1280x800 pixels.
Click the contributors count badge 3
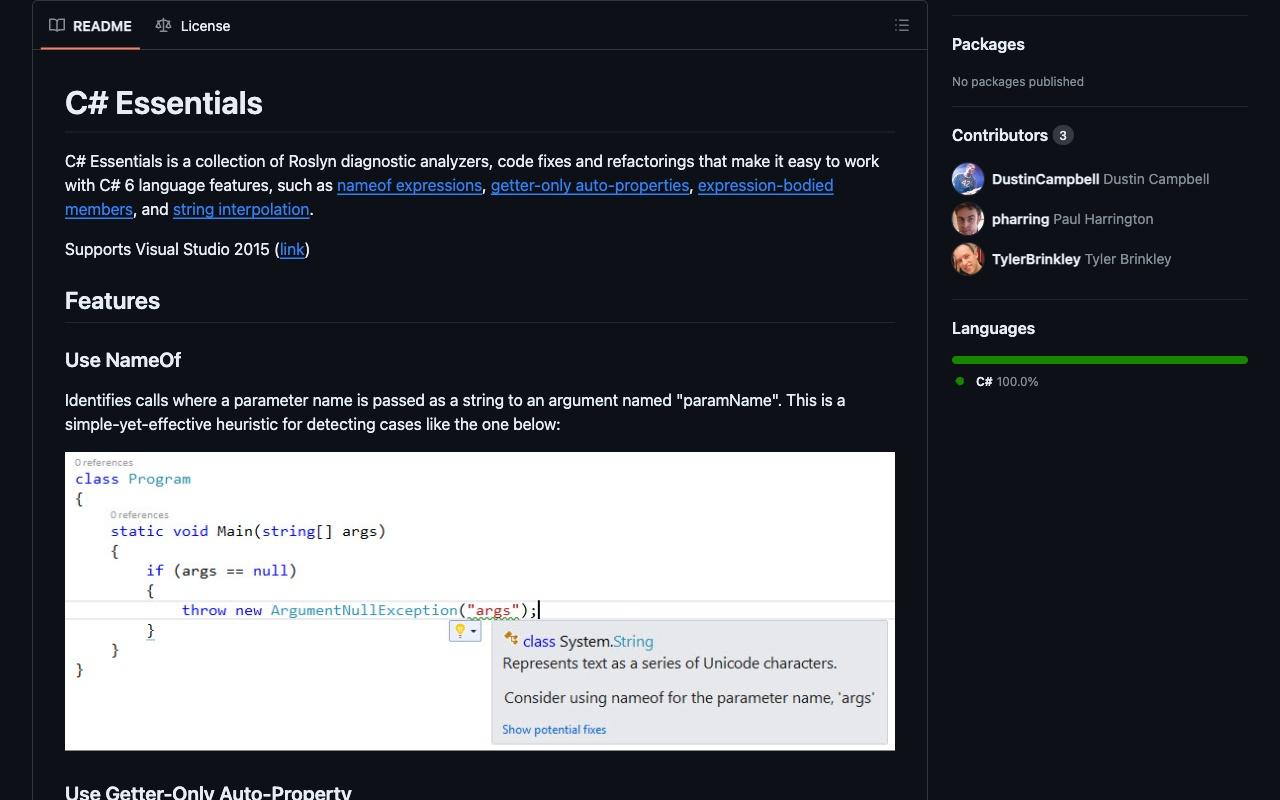[1063, 135]
